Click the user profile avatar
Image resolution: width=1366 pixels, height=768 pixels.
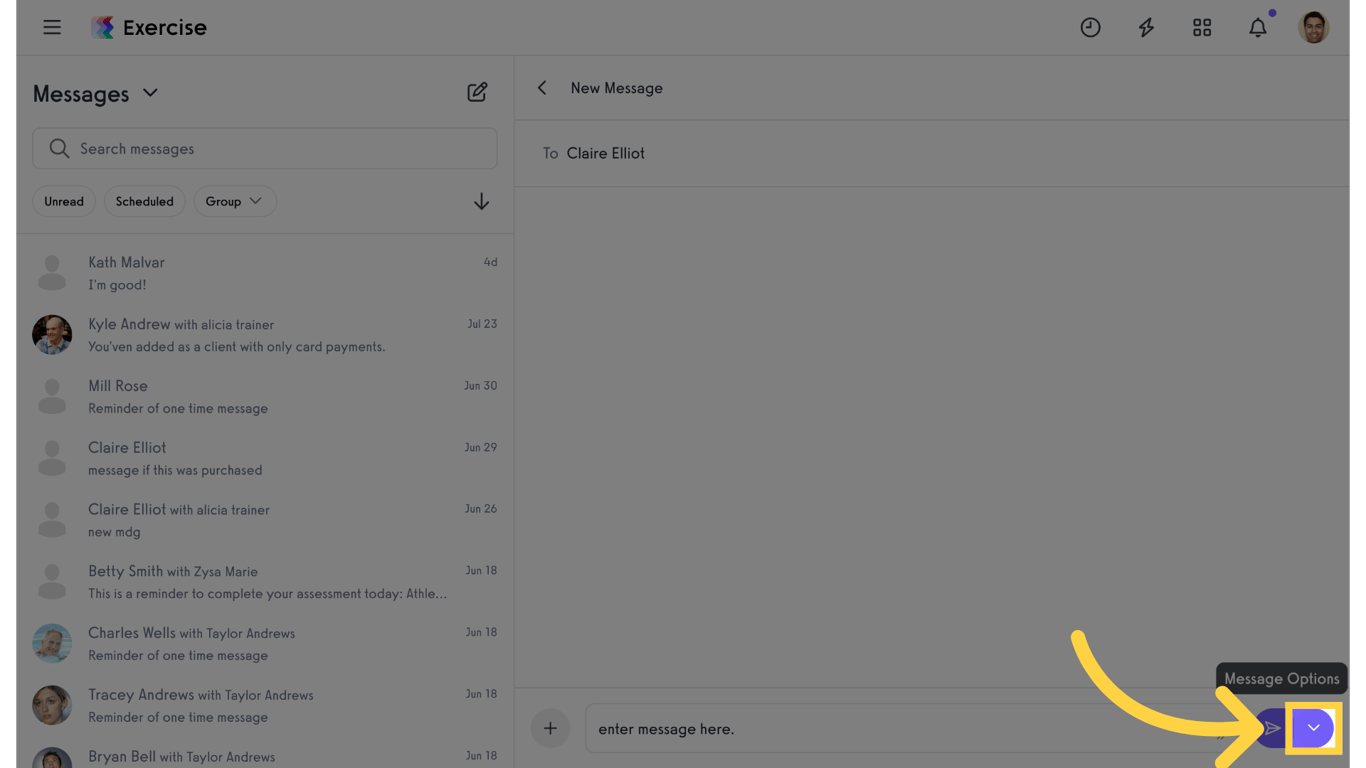tap(1313, 28)
